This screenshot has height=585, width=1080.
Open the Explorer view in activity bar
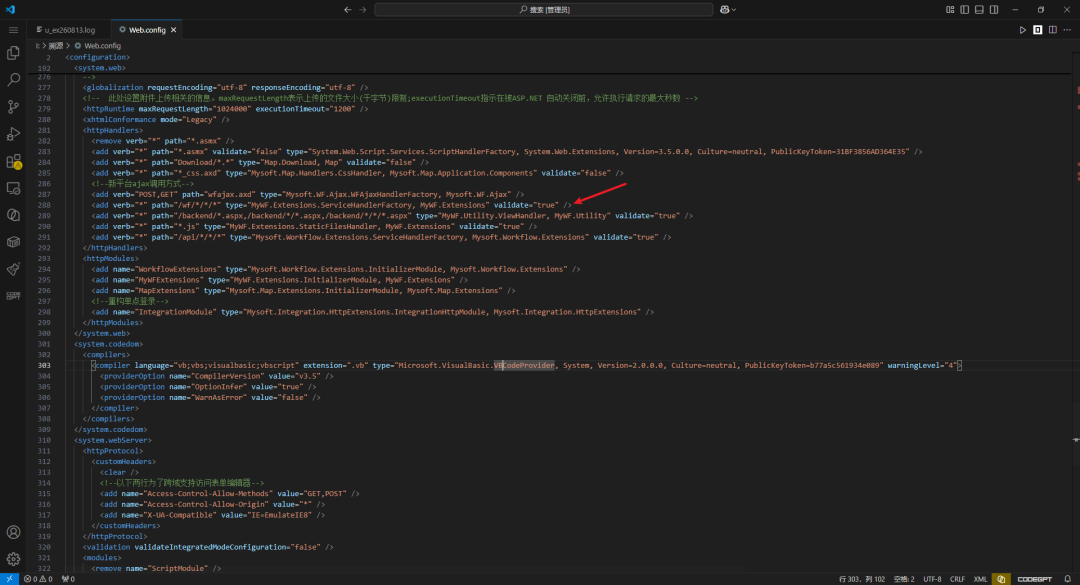coord(13,53)
